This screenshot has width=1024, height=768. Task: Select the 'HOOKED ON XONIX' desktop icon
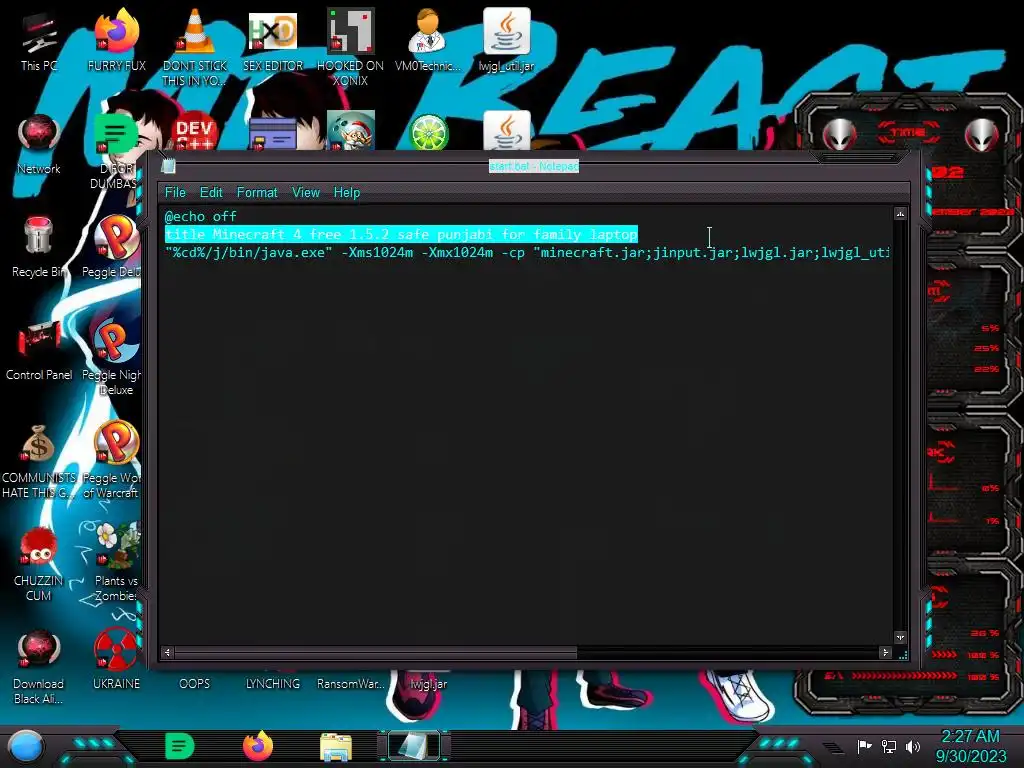click(351, 47)
